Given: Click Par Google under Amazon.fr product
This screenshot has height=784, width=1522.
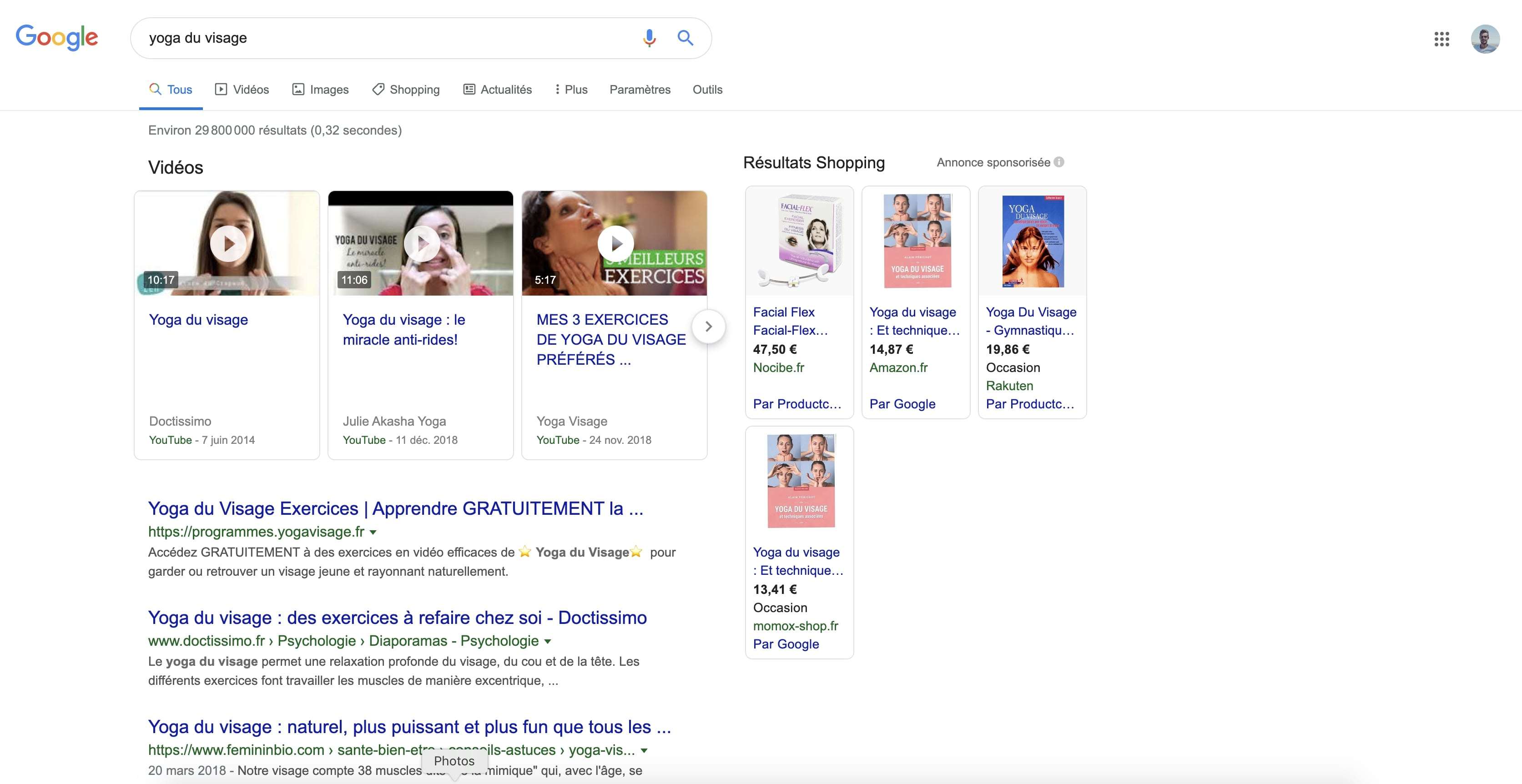Looking at the screenshot, I should [902, 404].
